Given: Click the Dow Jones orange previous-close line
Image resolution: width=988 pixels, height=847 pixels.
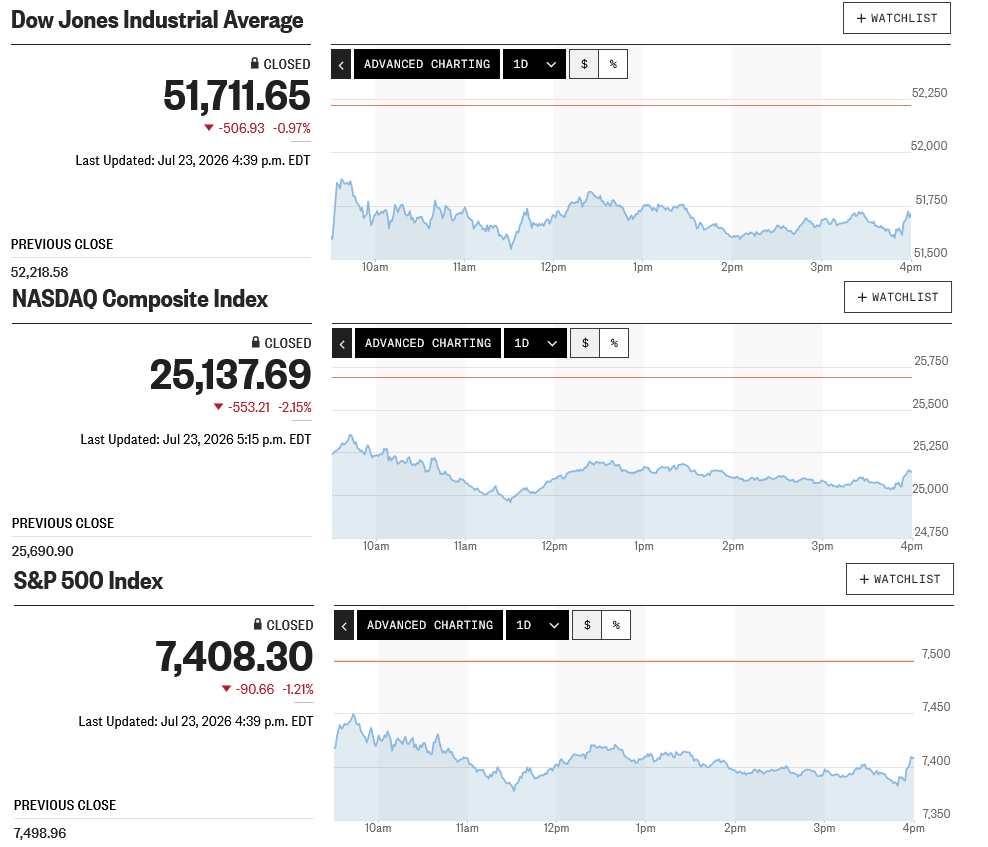Looking at the screenshot, I should (621, 105).
